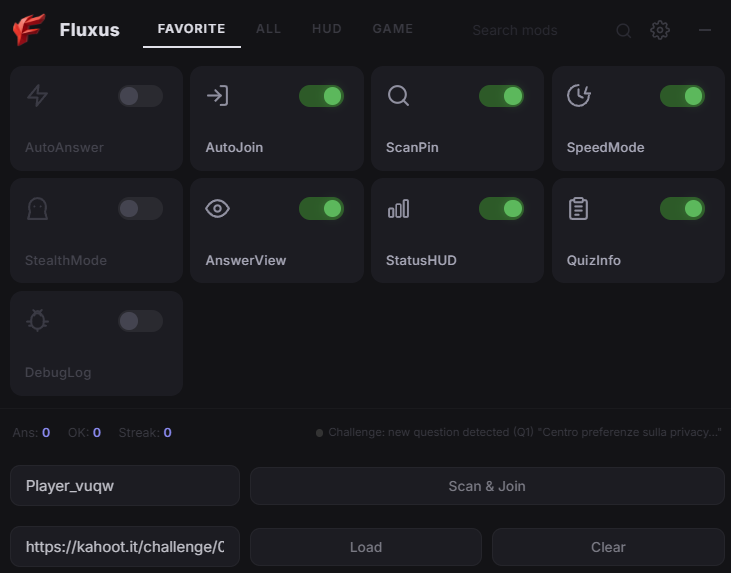Screen dimensions: 731x573
Task: Click the ScanPin magnifier icon
Action: point(398,96)
